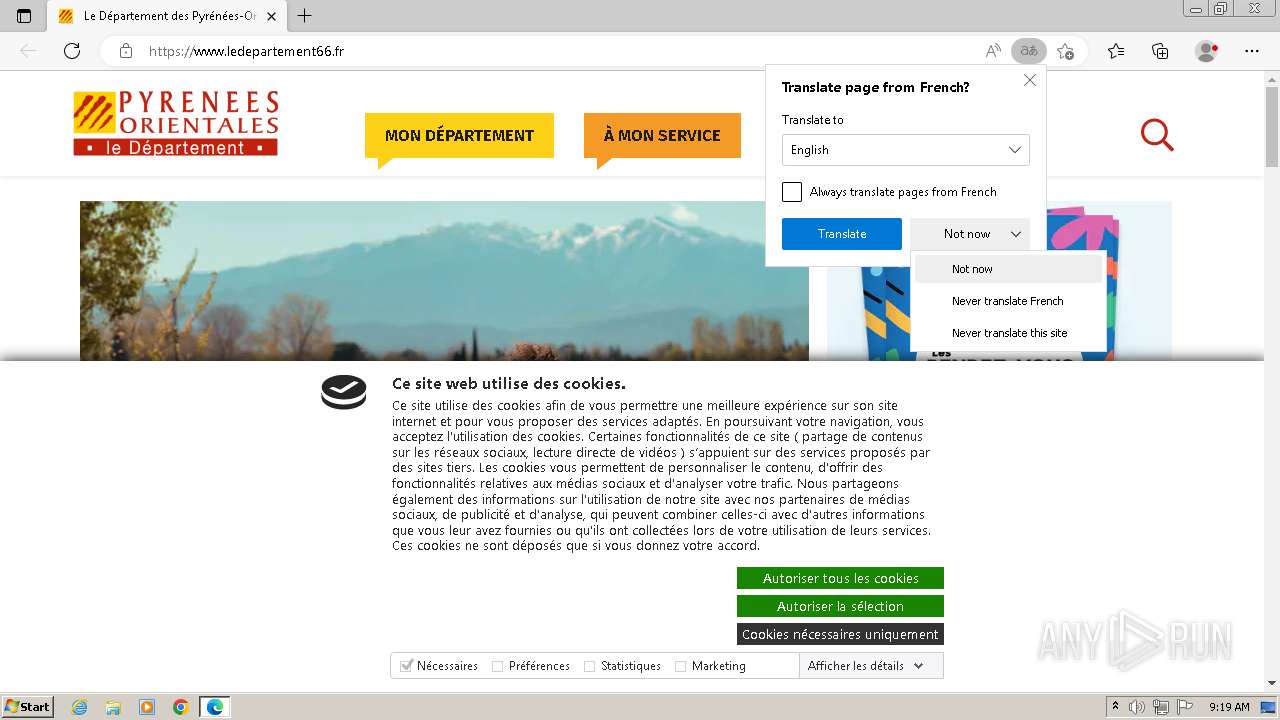Click Autoriser tous les cookies
Viewport: 1280px width, 720px height.
click(x=840, y=578)
